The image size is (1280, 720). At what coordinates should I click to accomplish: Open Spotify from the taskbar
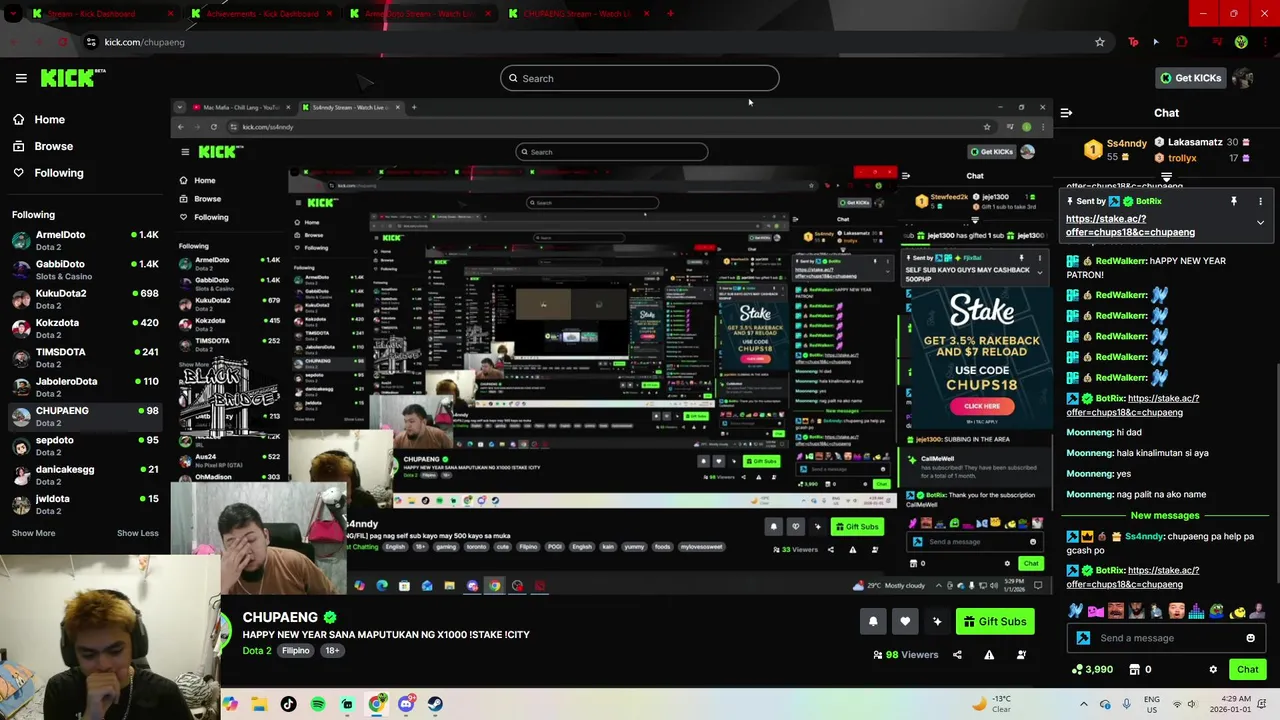pyautogui.click(x=318, y=704)
